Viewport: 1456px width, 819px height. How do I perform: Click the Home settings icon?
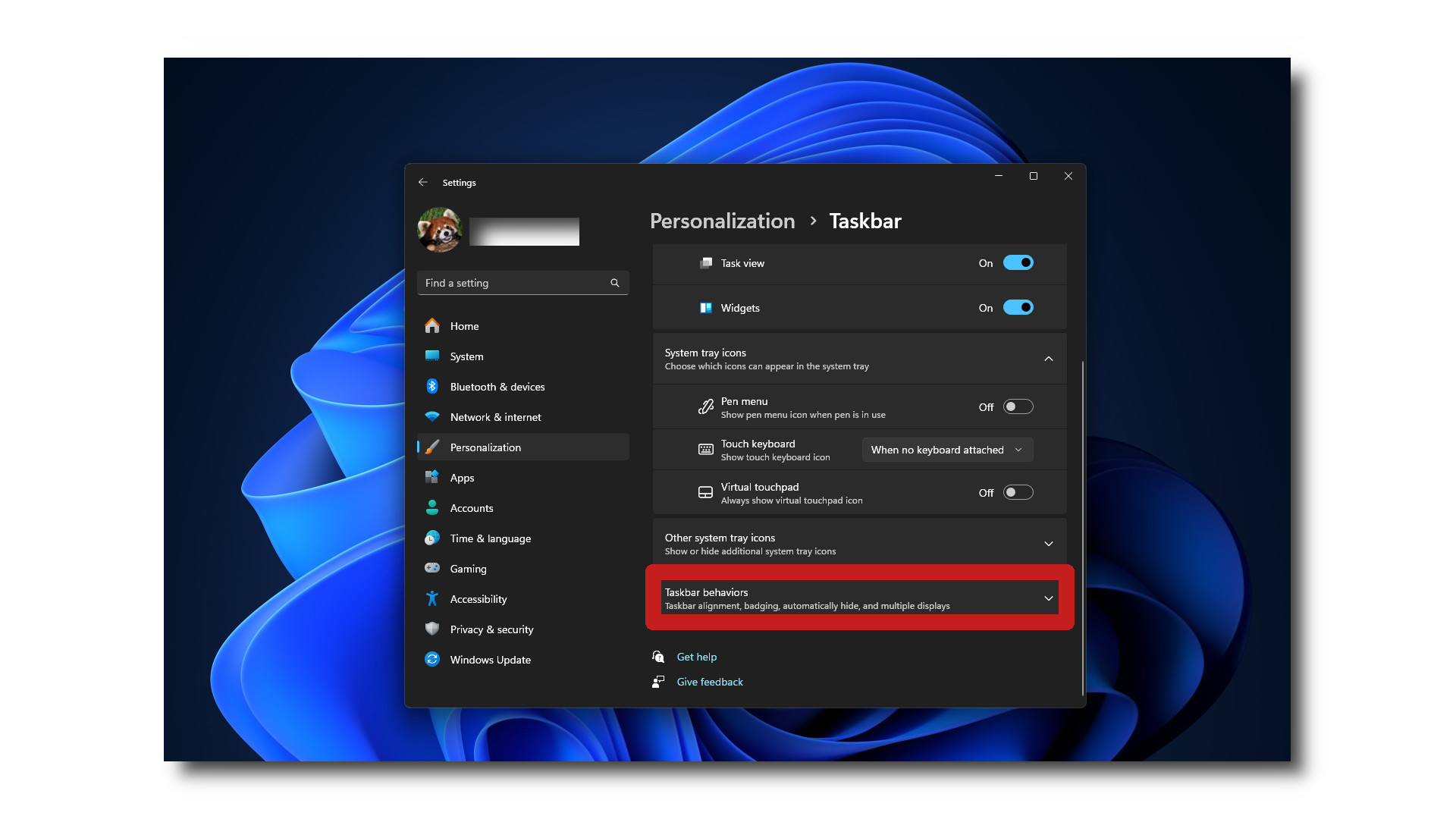(432, 326)
